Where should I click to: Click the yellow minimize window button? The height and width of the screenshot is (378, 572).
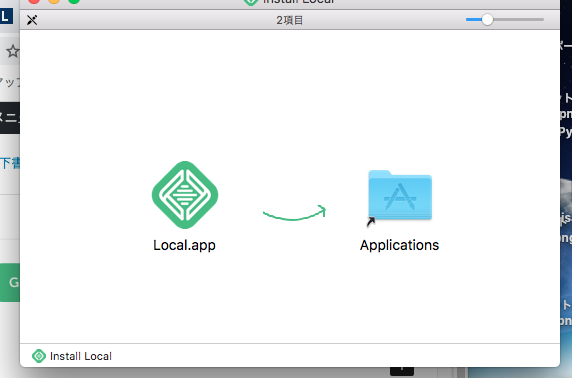coord(54,1)
